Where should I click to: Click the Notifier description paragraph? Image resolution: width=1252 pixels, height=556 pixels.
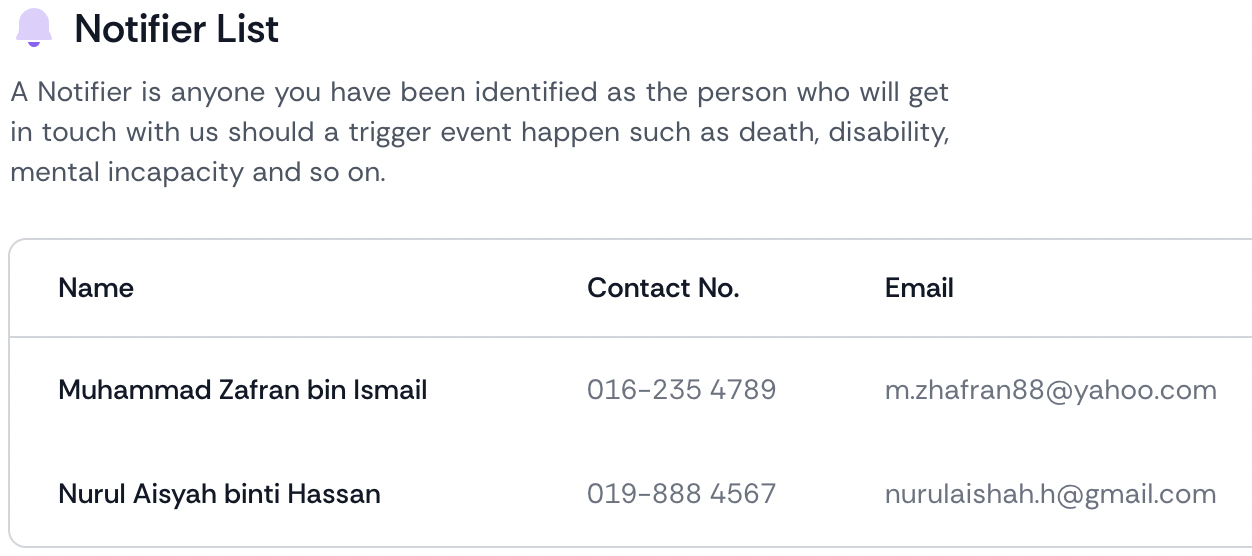(x=480, y=132)
